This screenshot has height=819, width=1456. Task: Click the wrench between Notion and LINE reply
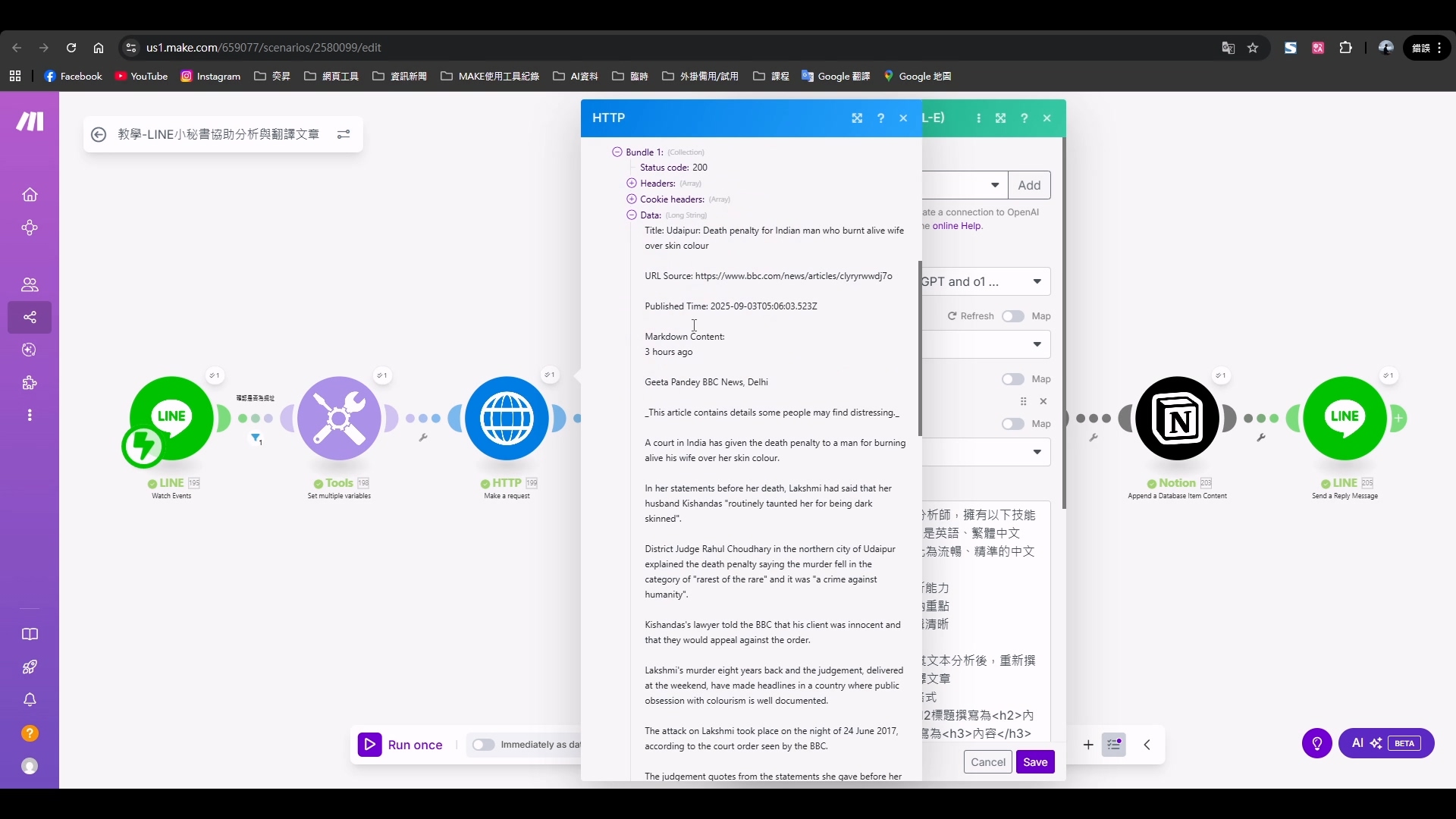click(1261, 438)
